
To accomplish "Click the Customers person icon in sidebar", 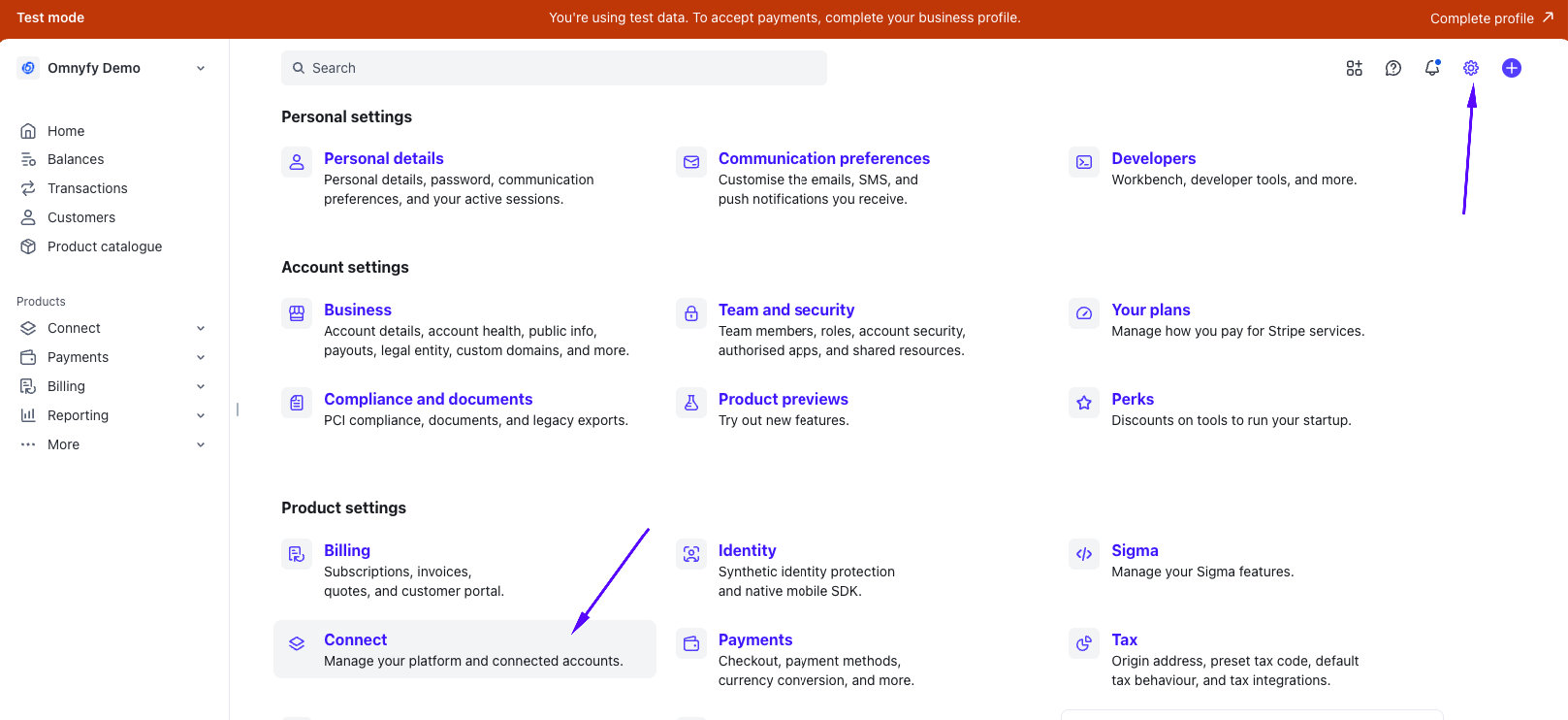I will 28,217.
